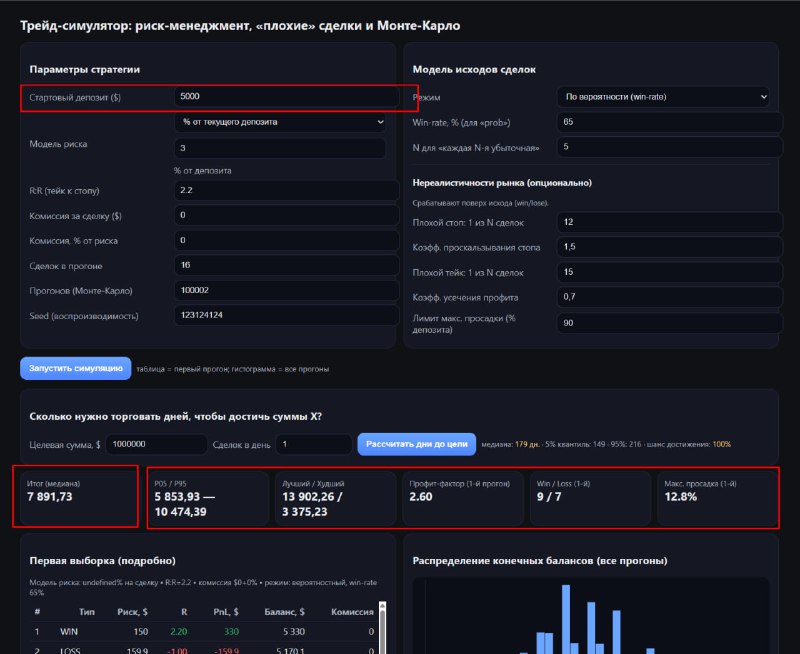Click the Прогонов (Монте-Карло) field

(x=286, y=290)
